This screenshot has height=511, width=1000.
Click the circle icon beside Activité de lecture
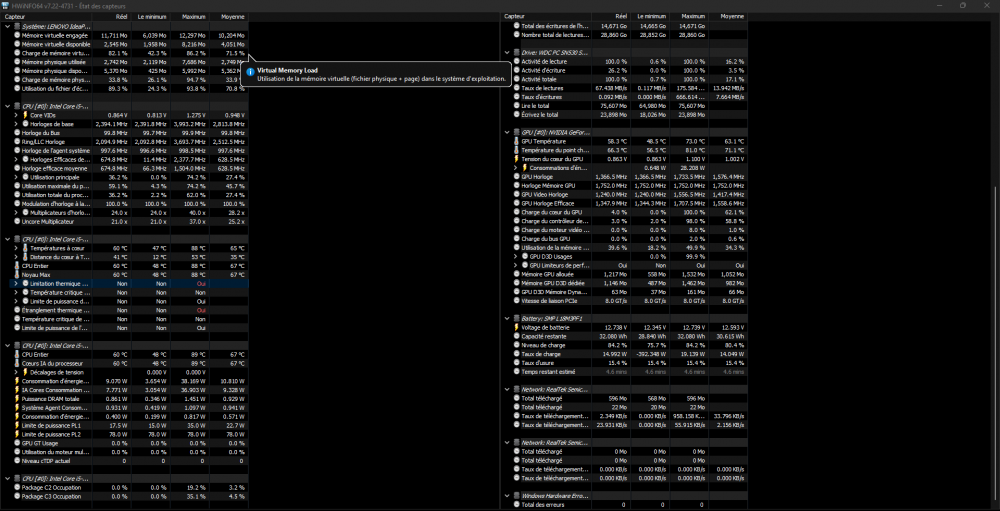pos(517,61)
